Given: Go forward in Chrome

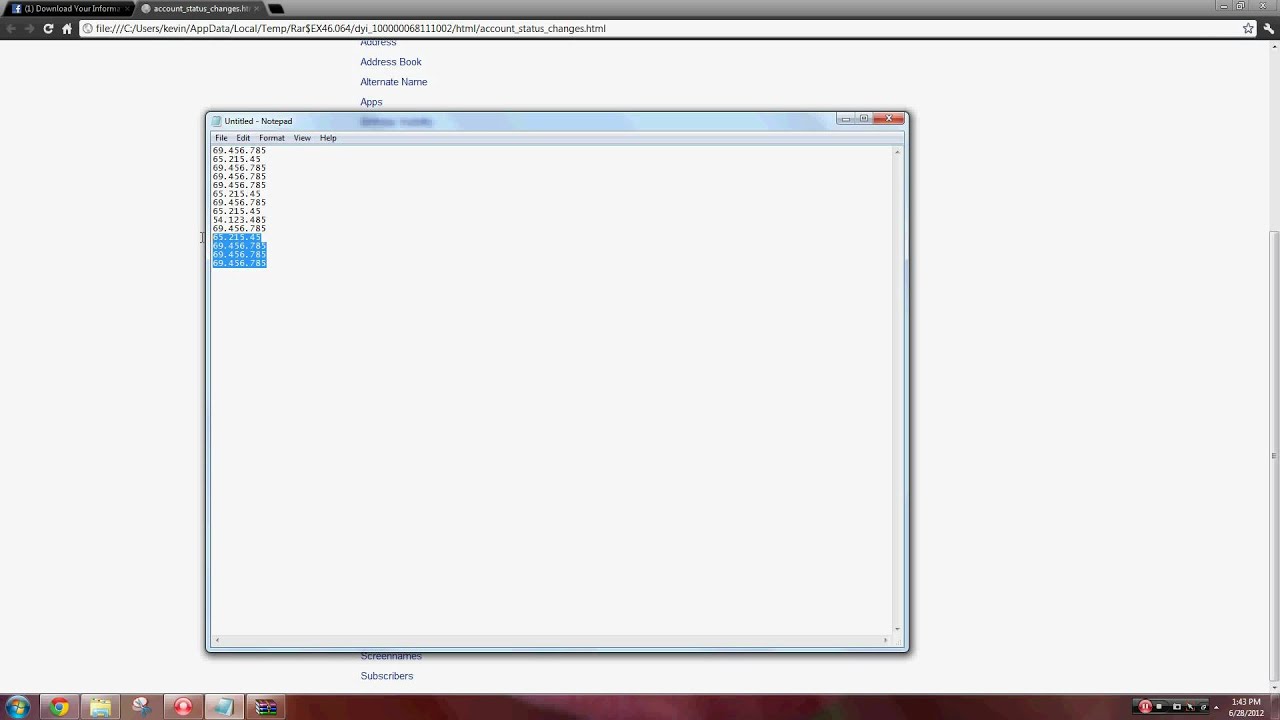Looking at the screenshot, I should pos(29,28).
